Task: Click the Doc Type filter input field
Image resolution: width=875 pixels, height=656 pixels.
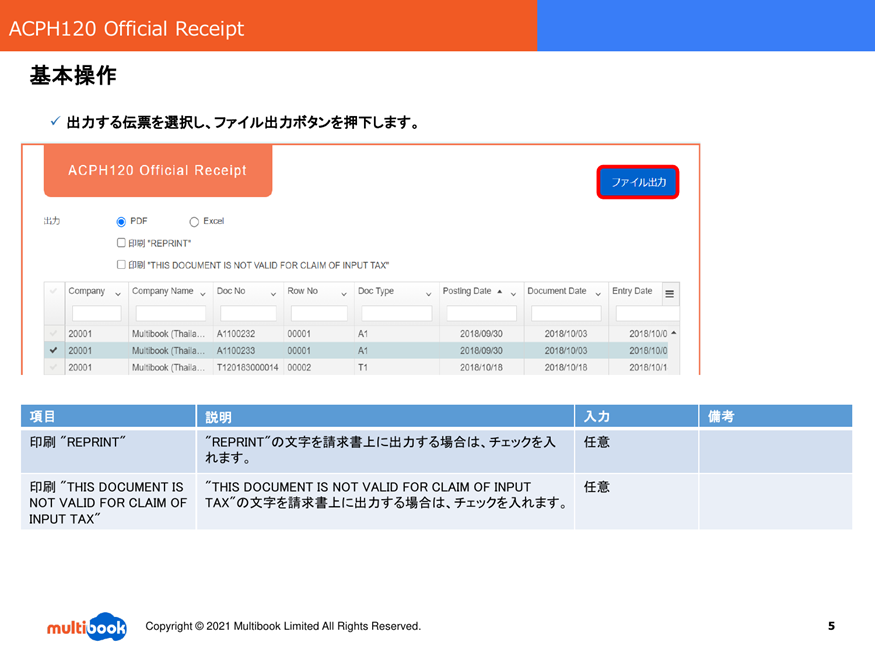Action: 397,313
